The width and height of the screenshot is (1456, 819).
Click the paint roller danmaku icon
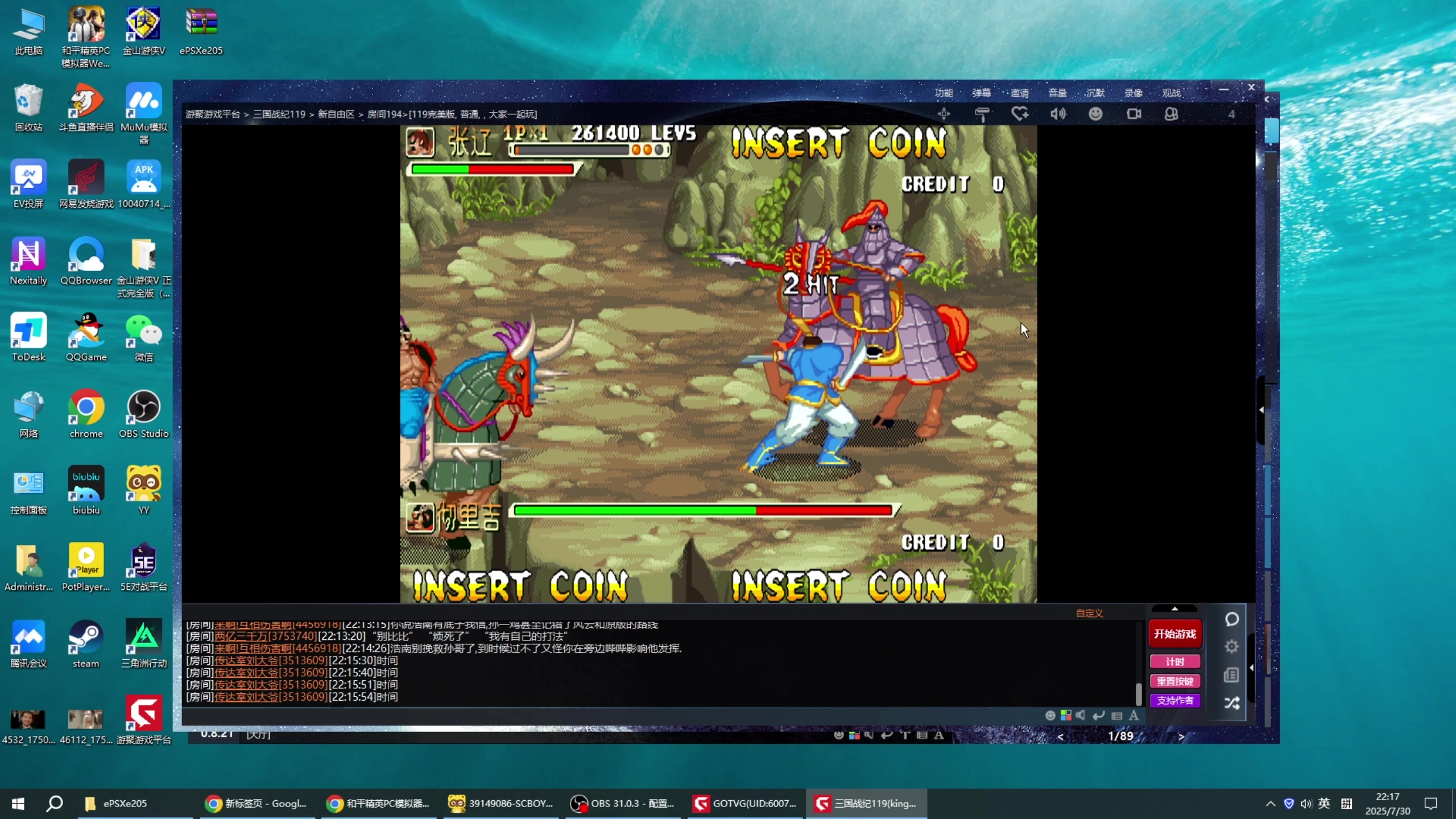pos(982,114)
